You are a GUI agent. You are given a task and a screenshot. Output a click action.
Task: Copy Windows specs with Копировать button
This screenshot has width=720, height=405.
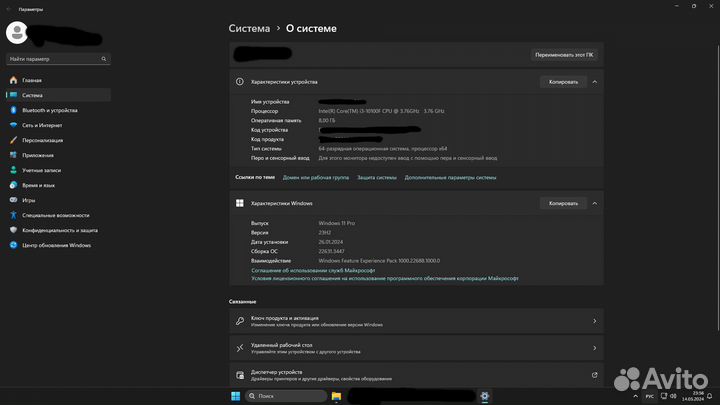(563, 203)
